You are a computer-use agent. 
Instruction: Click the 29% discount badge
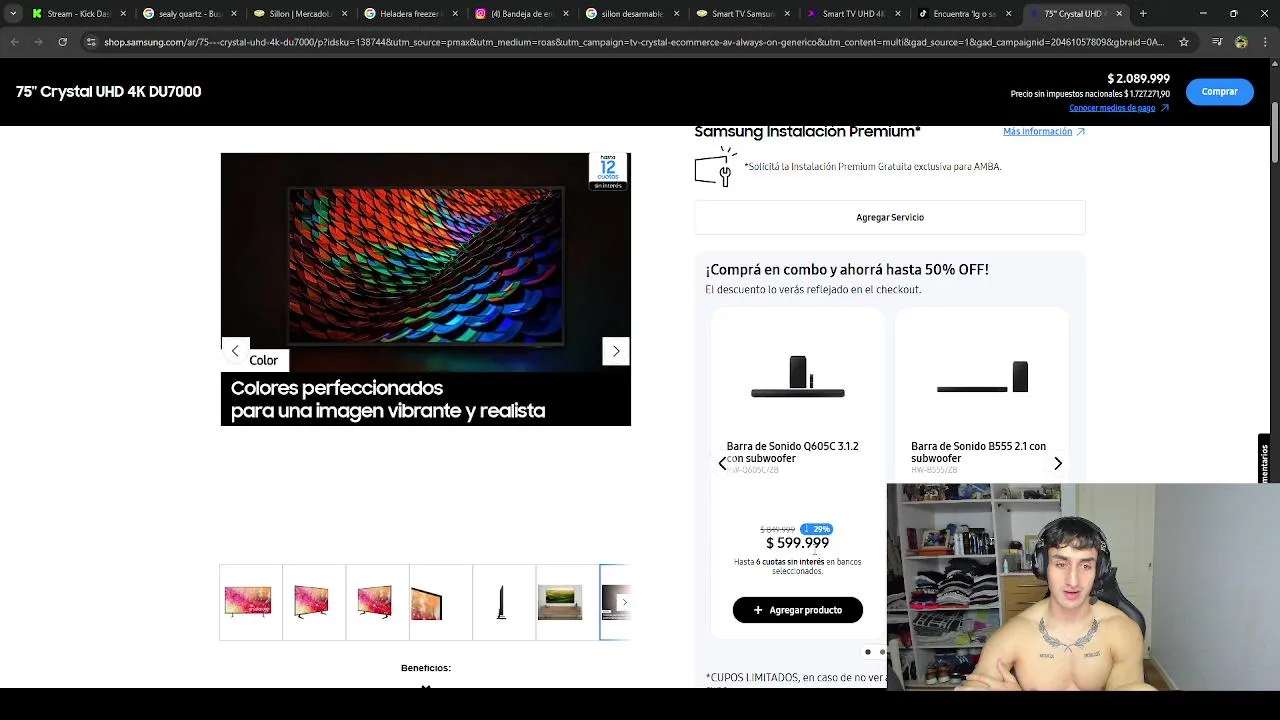[x=817, y=529]
